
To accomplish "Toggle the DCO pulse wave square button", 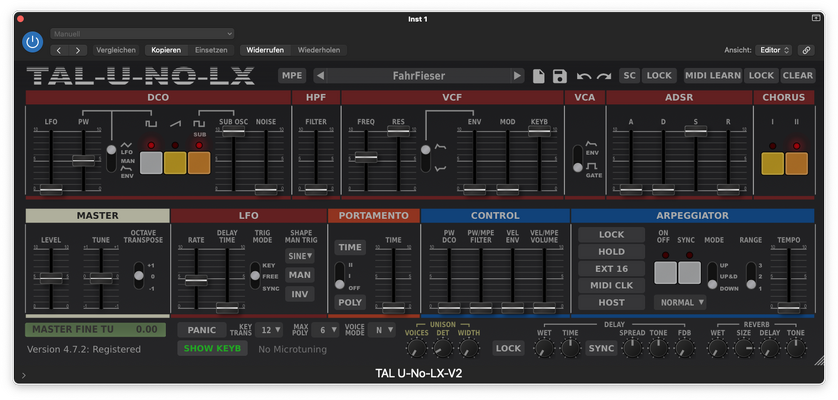I will click(151, 163).
